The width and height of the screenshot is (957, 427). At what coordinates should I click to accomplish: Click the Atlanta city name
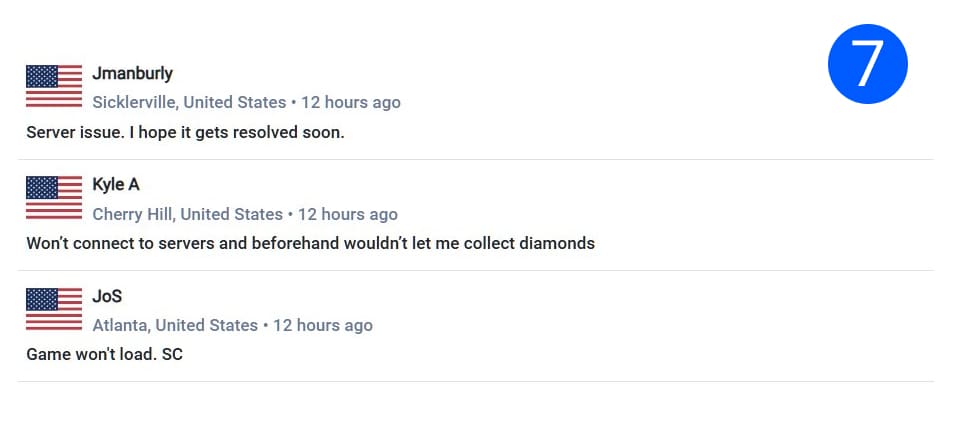[119, 325]
